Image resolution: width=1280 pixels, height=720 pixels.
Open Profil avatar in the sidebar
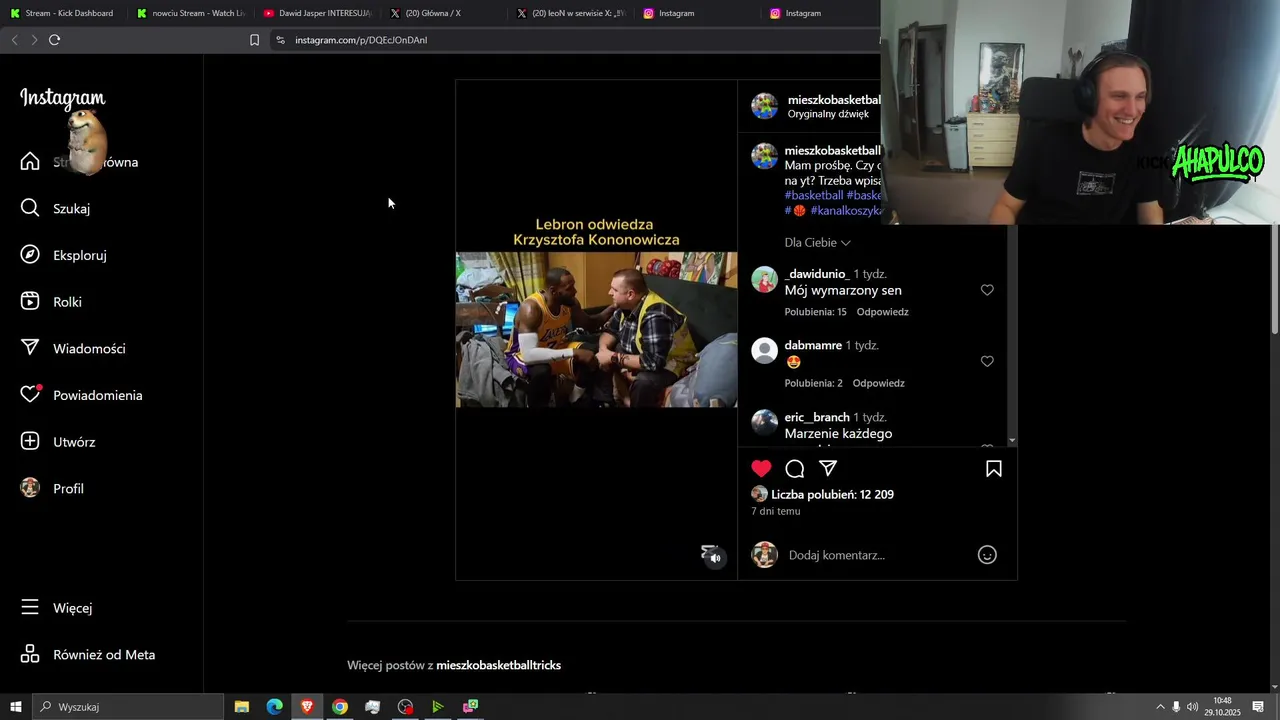pyautogui.click(x=30, y=488)
